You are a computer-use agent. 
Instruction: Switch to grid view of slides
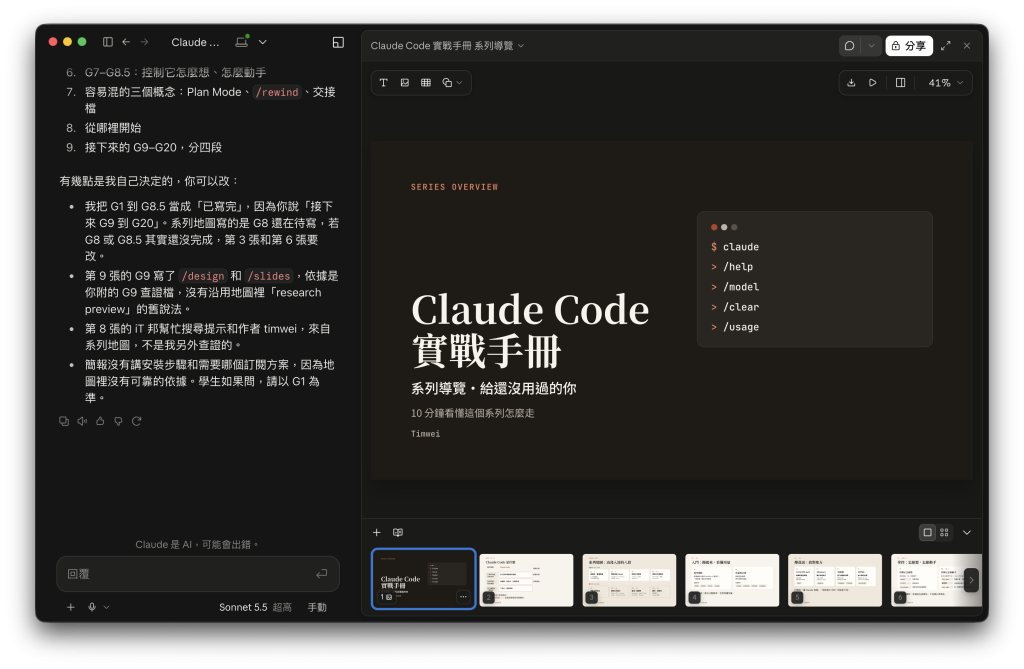click(944, 532)
